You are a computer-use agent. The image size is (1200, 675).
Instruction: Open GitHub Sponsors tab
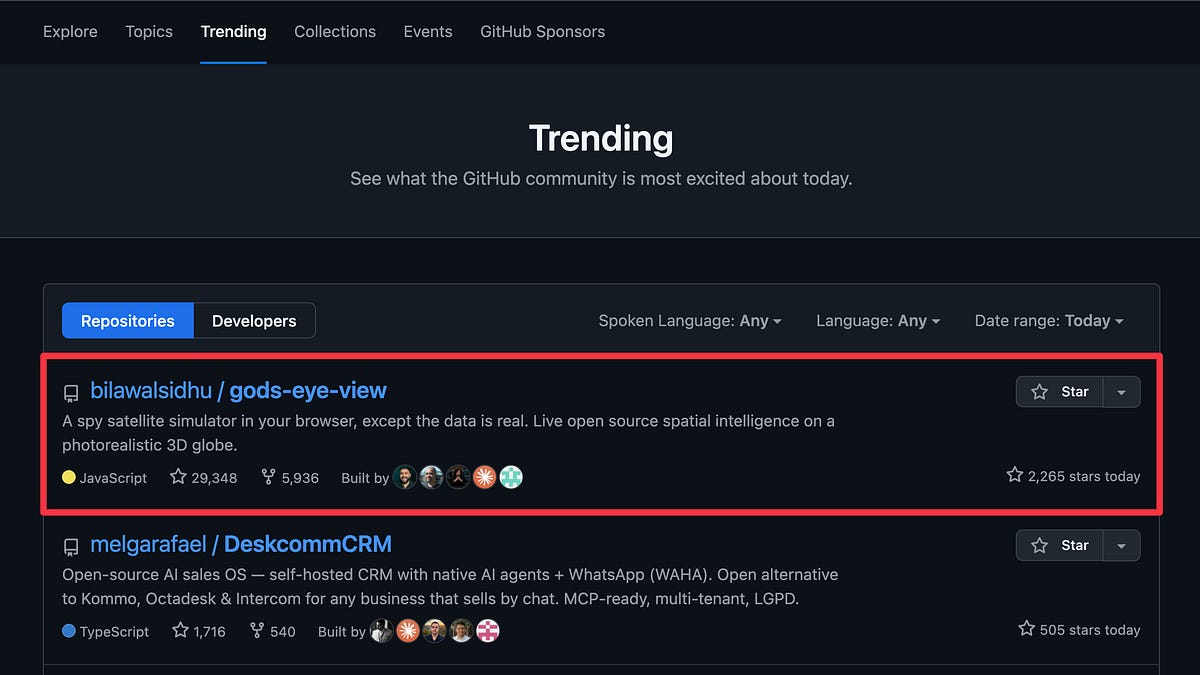click(x=542, y=32)
